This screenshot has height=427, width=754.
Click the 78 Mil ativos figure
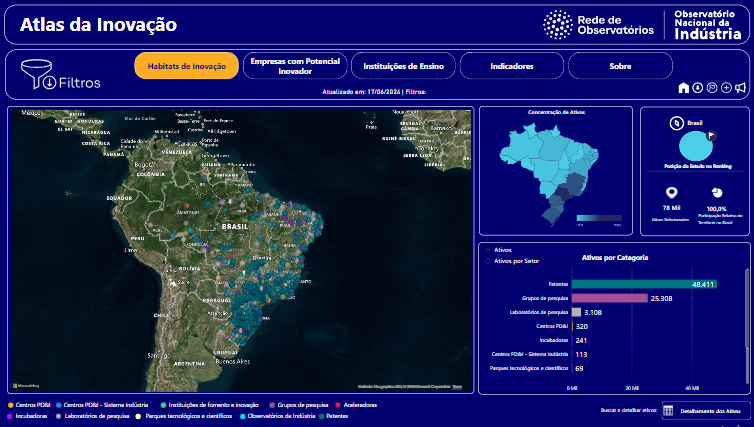pos(671,208)
